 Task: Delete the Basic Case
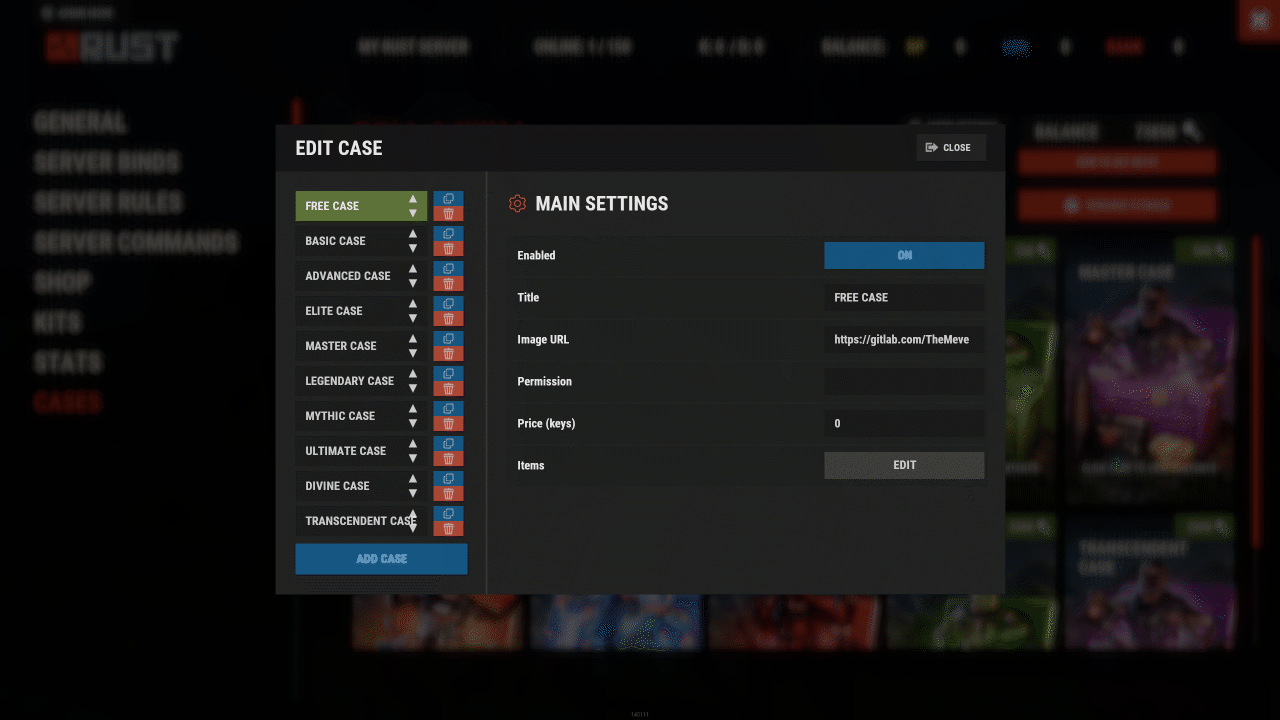coord(448,249)
